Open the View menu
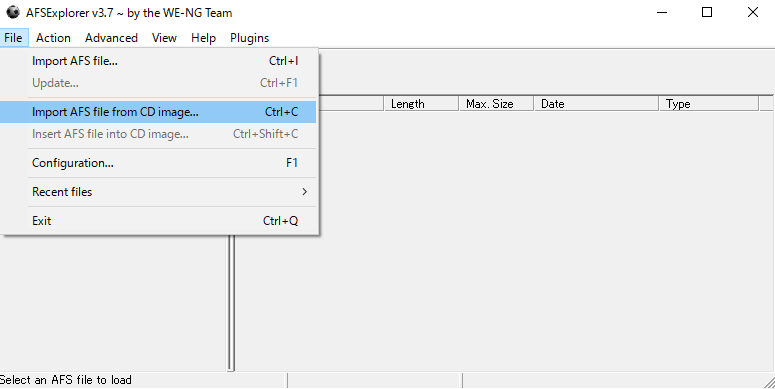 [164, 38]
